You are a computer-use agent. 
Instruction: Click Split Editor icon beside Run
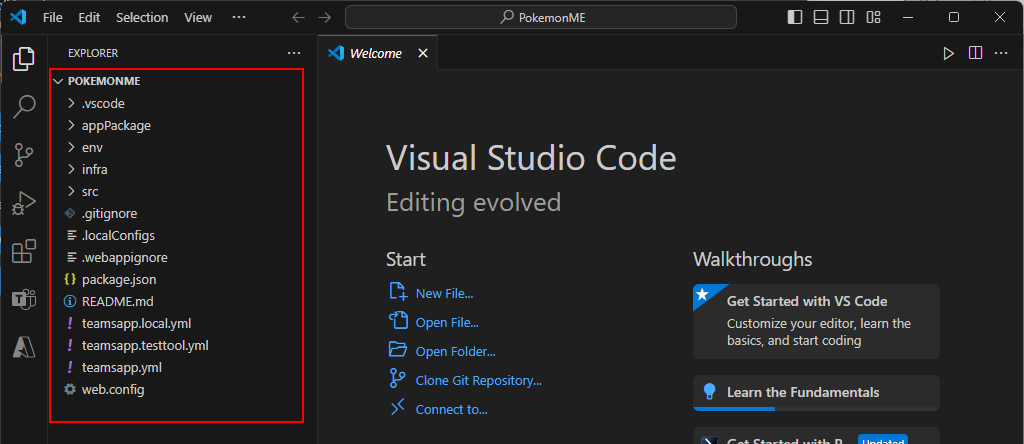(x=975, y=53)
